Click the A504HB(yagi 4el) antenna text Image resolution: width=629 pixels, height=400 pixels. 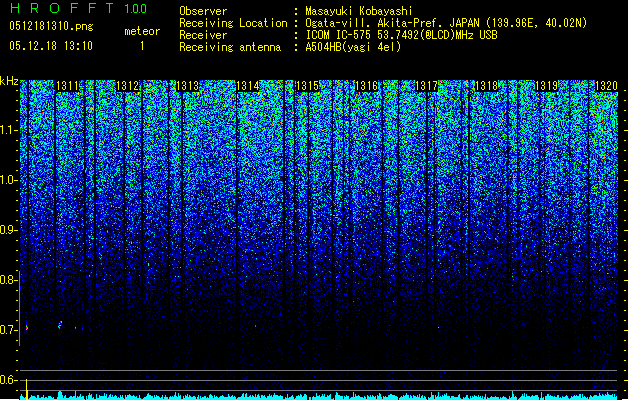pyautogui.click(x=353, y=47)
